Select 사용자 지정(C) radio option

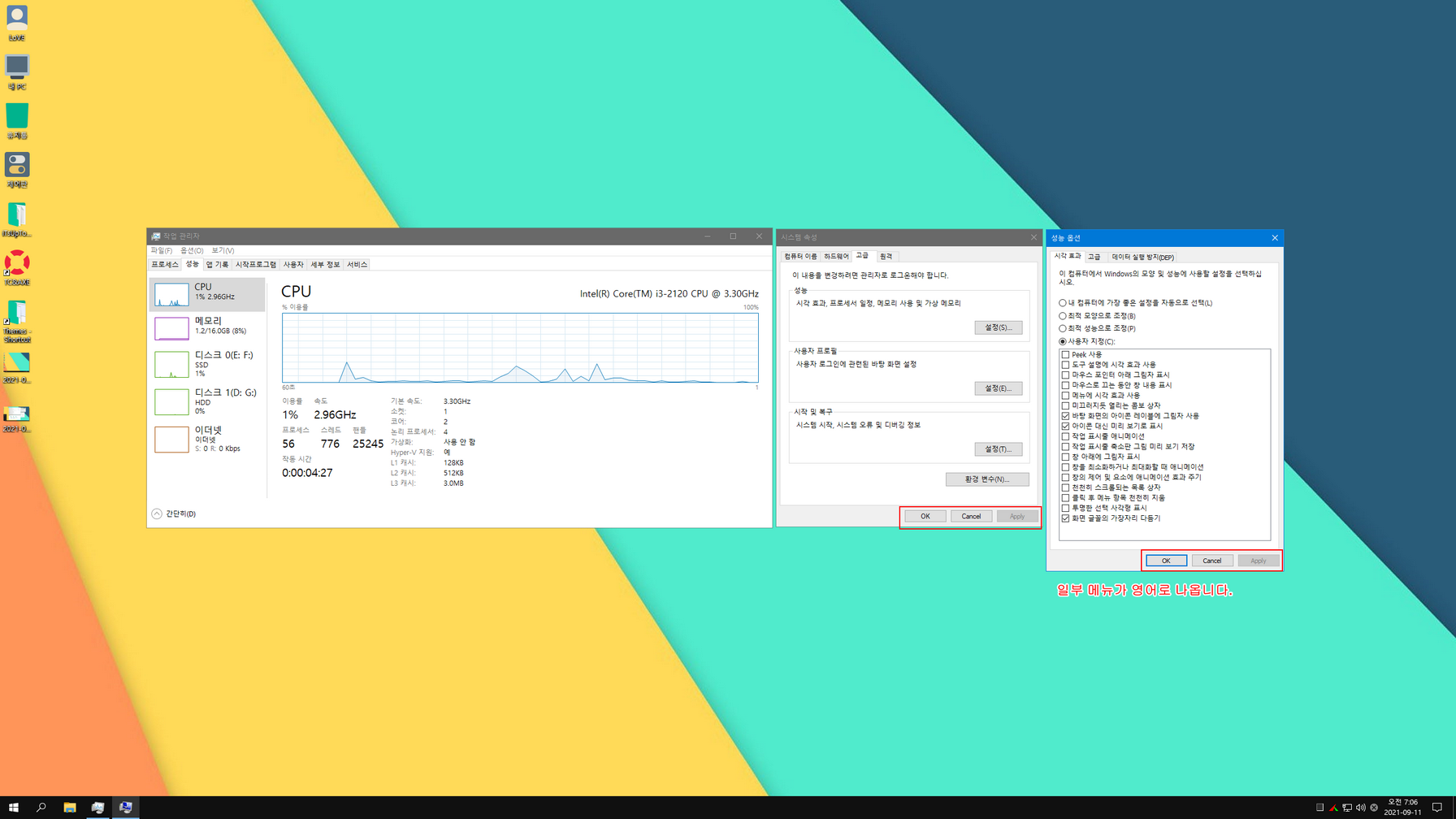click(1086, 342)
